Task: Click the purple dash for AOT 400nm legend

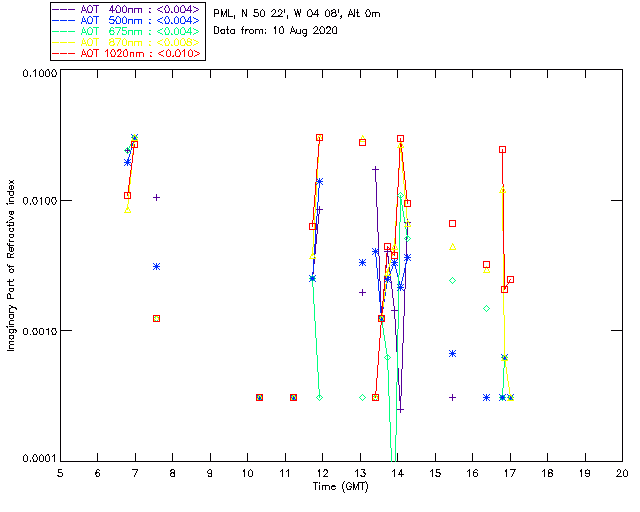Action: tap(64, 9)
